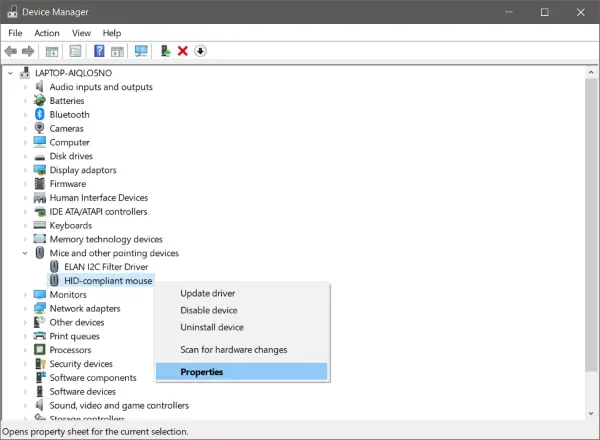Select the Bluetooth device category icon
This screenshot has width=600, height=440.
tap(39, 114)
